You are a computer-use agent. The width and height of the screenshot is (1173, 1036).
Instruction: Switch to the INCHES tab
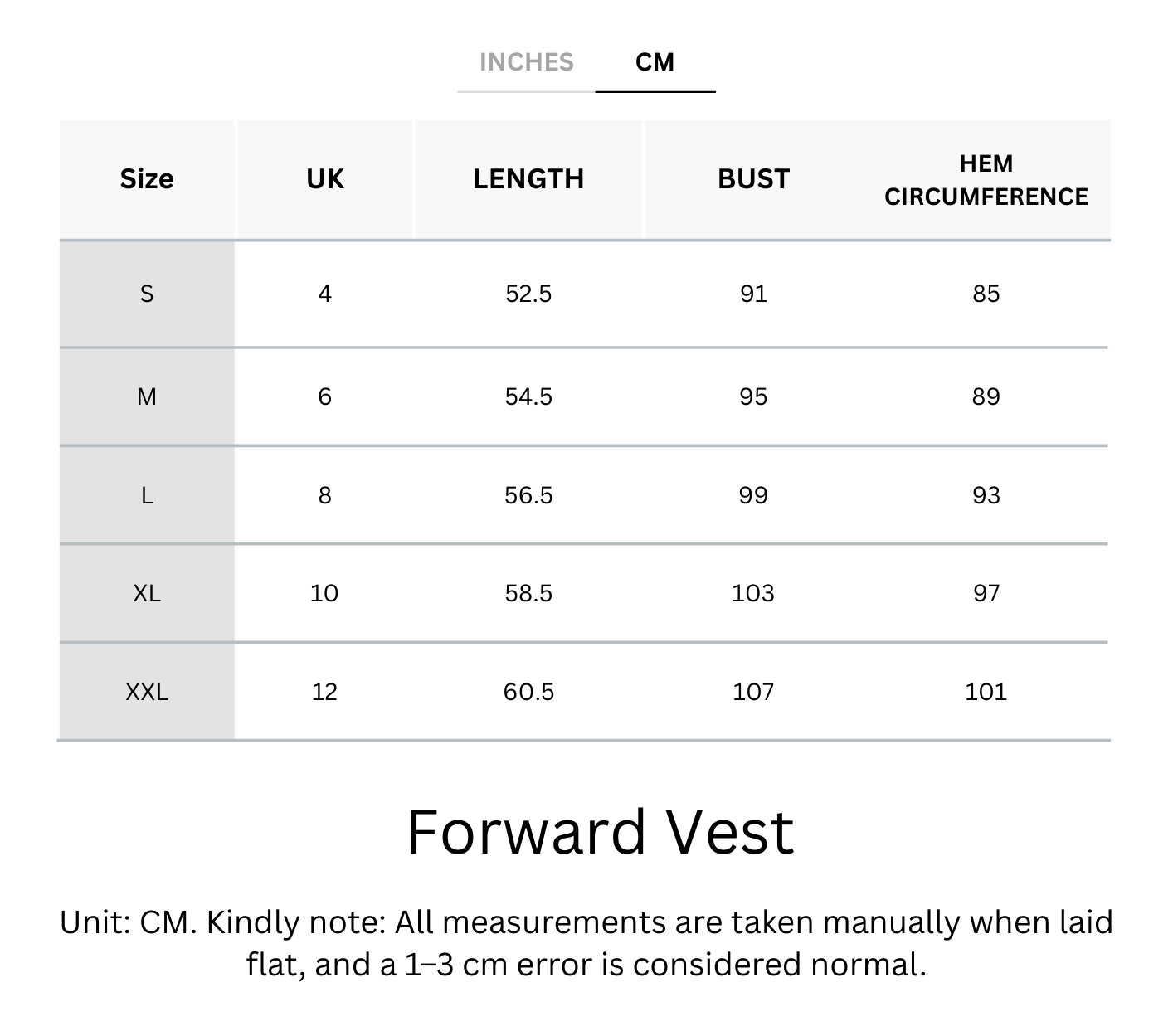pyautogui.click(x=526, y=62)
